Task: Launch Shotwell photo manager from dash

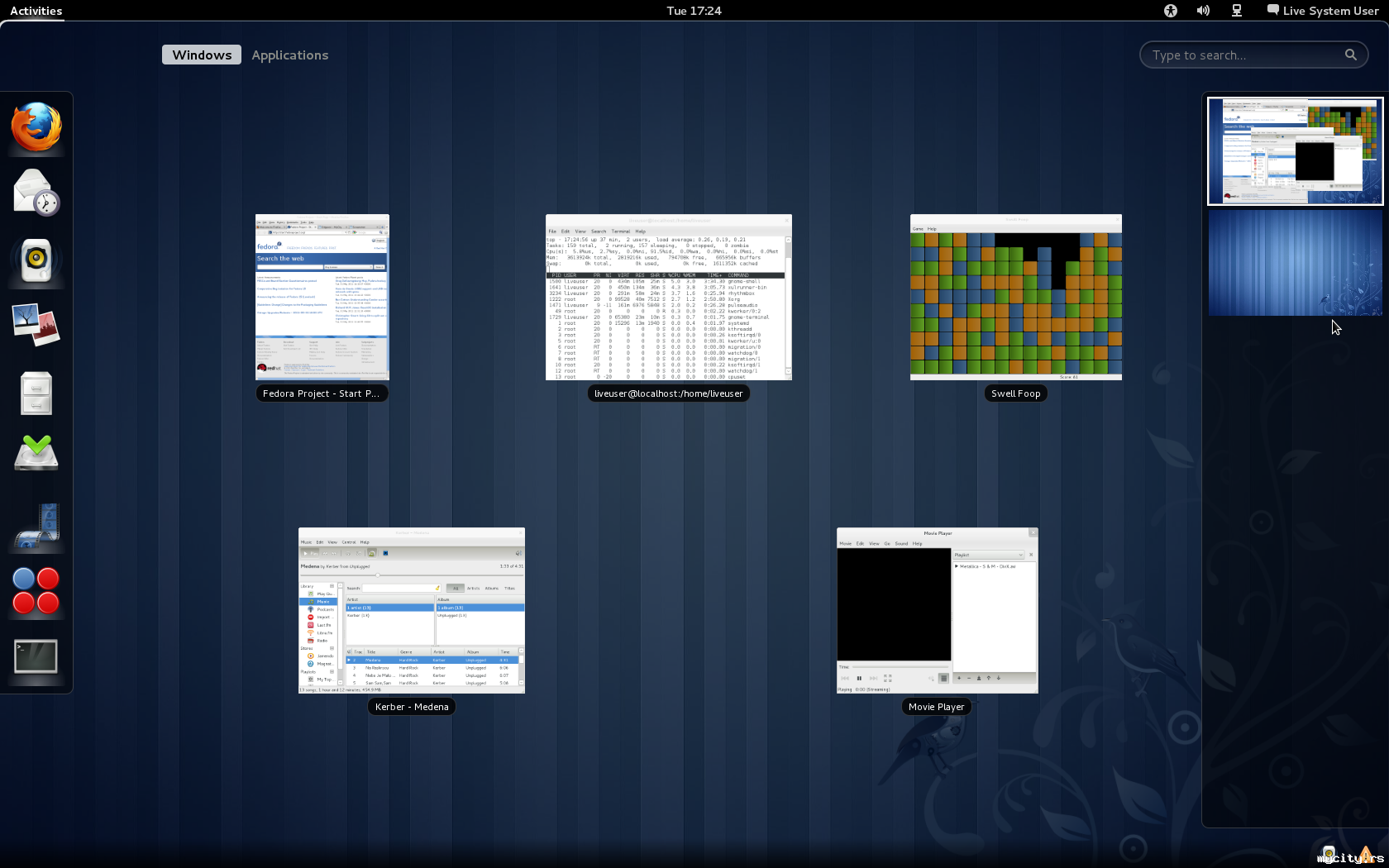Action: (x=36, y=324)
